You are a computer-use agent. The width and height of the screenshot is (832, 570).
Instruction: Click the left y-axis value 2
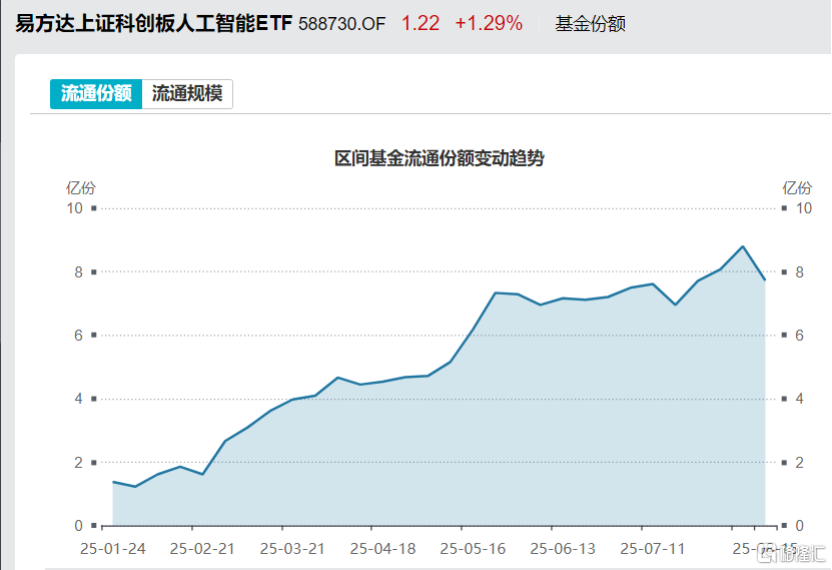pyautogui.click(x=79, y=462)
